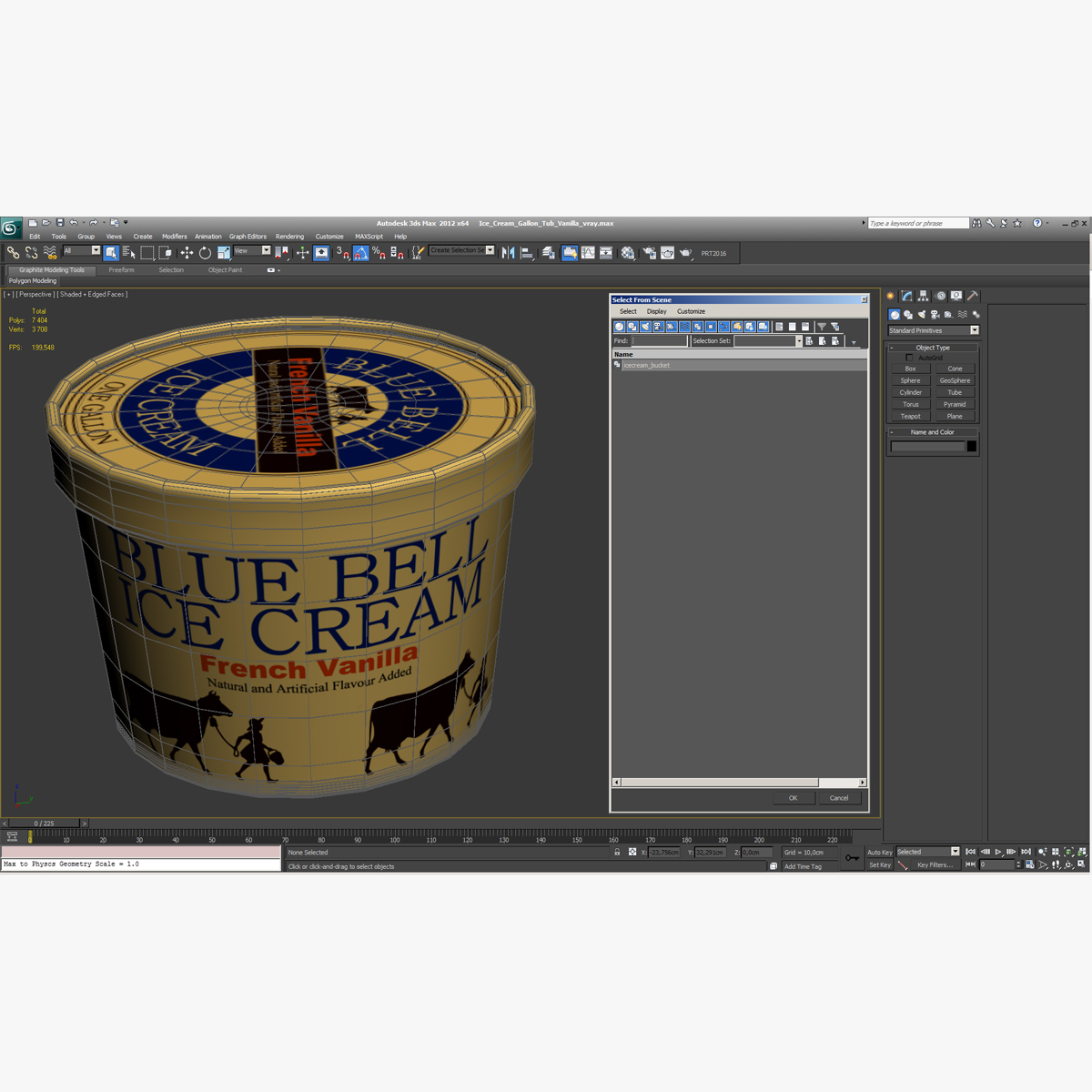Image resolution: width=1092 pixels, height=1092 pixels.
Task: Toggle Angle Snap in main toolbar
Action: point(360,253)
